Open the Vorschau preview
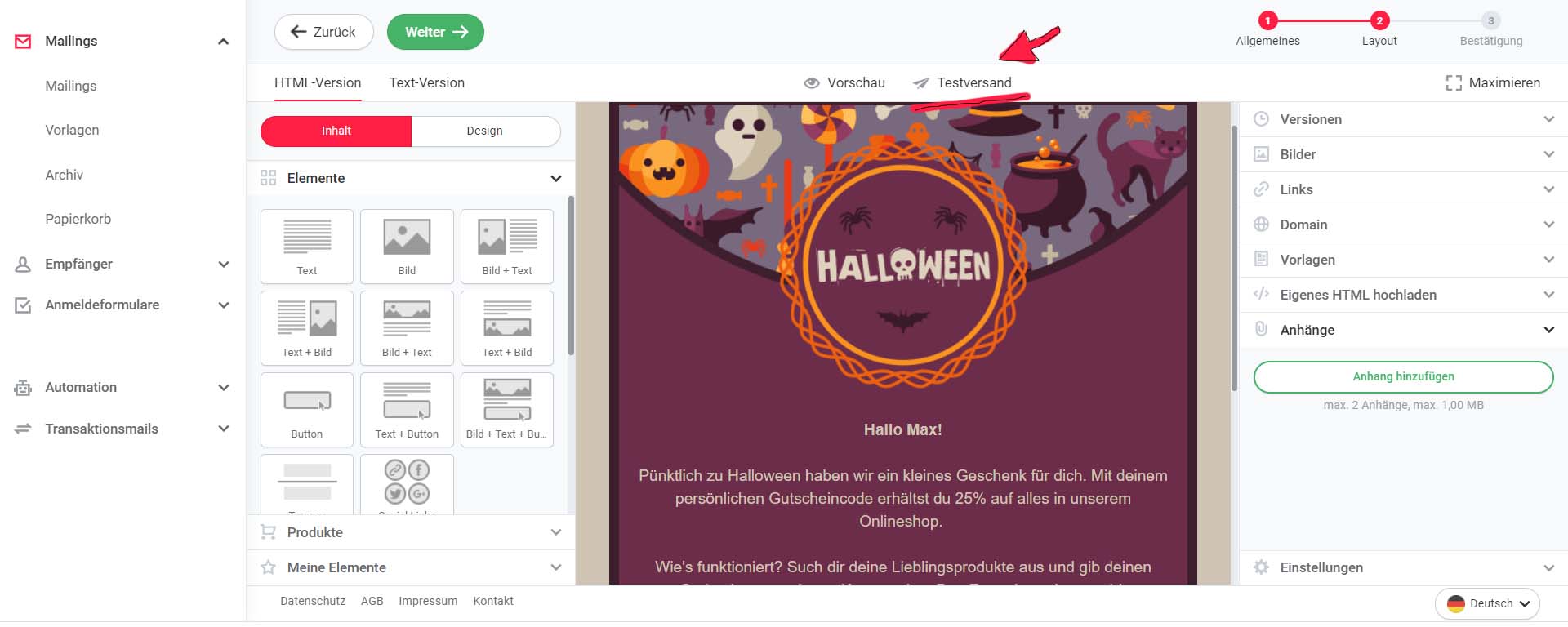This screenshot has width=1568, height=627. click(844, 82)
